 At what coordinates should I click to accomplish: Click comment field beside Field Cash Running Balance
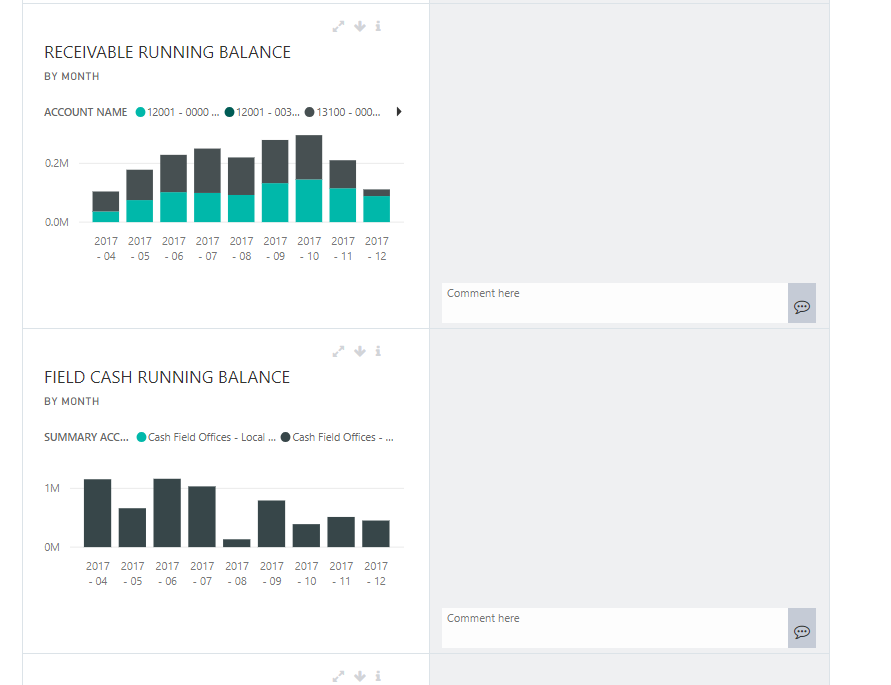coord(615,628)
